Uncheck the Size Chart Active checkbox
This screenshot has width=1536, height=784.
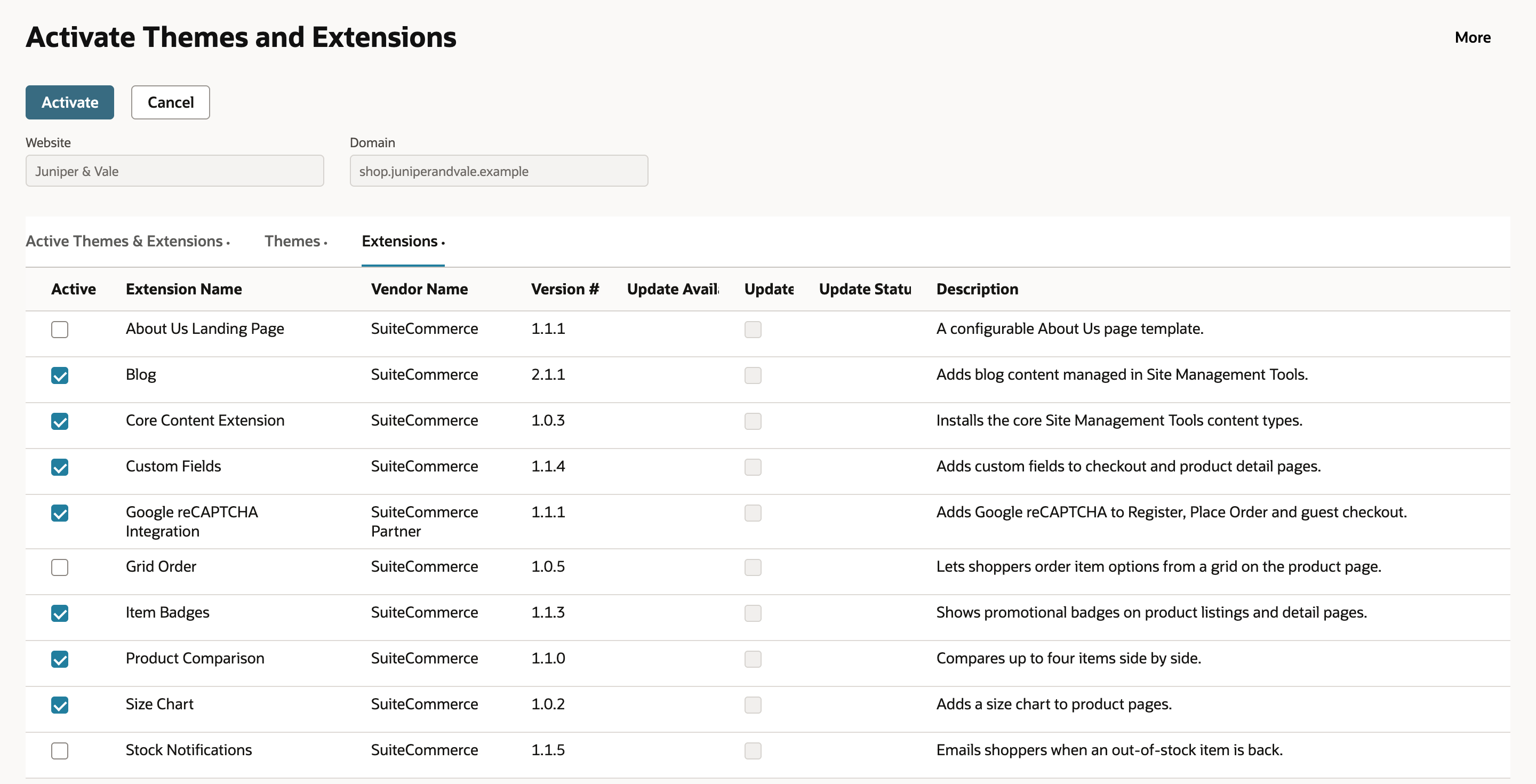pyautogui.click(x=60, y=705)
